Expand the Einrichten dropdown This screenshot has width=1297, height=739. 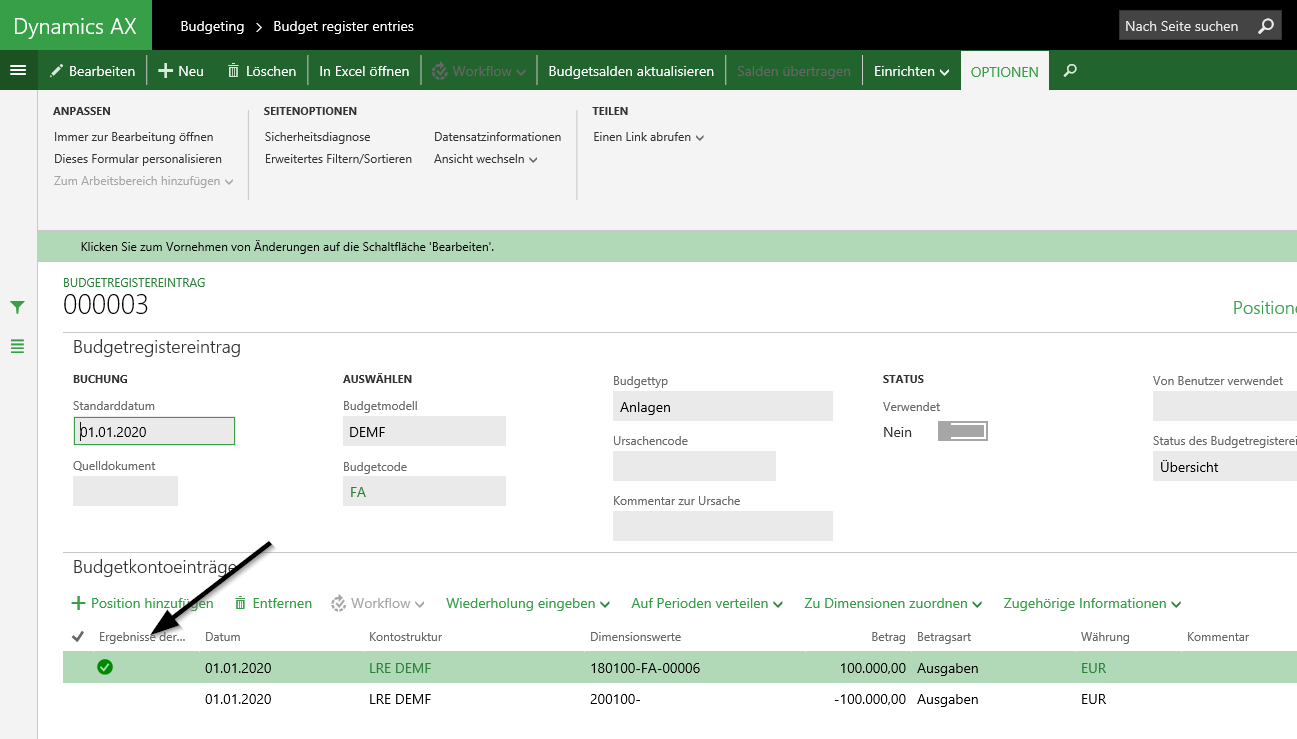coord(910,71)
